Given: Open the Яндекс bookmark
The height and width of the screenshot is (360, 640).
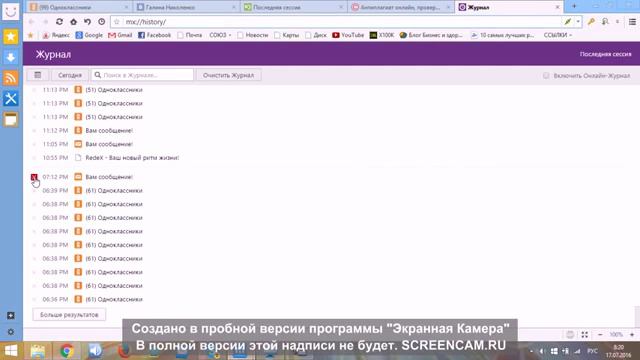Looking at the screenshot, I should [56, 36].
